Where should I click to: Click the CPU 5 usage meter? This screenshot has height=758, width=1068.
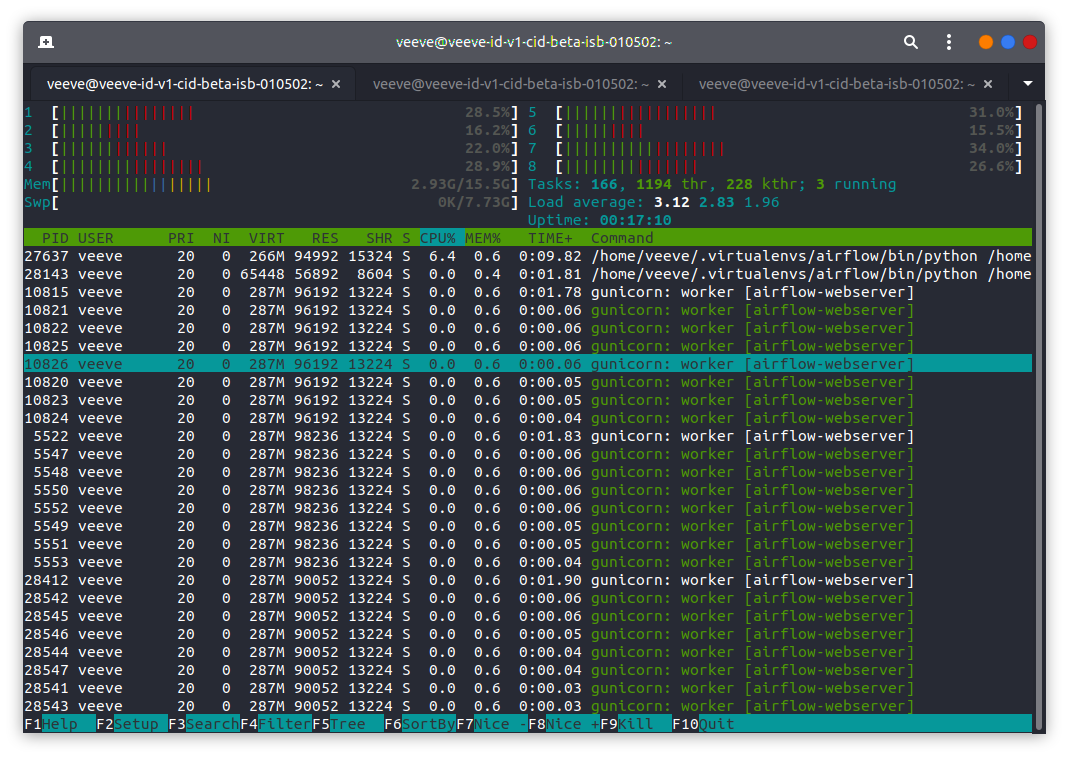775,112
